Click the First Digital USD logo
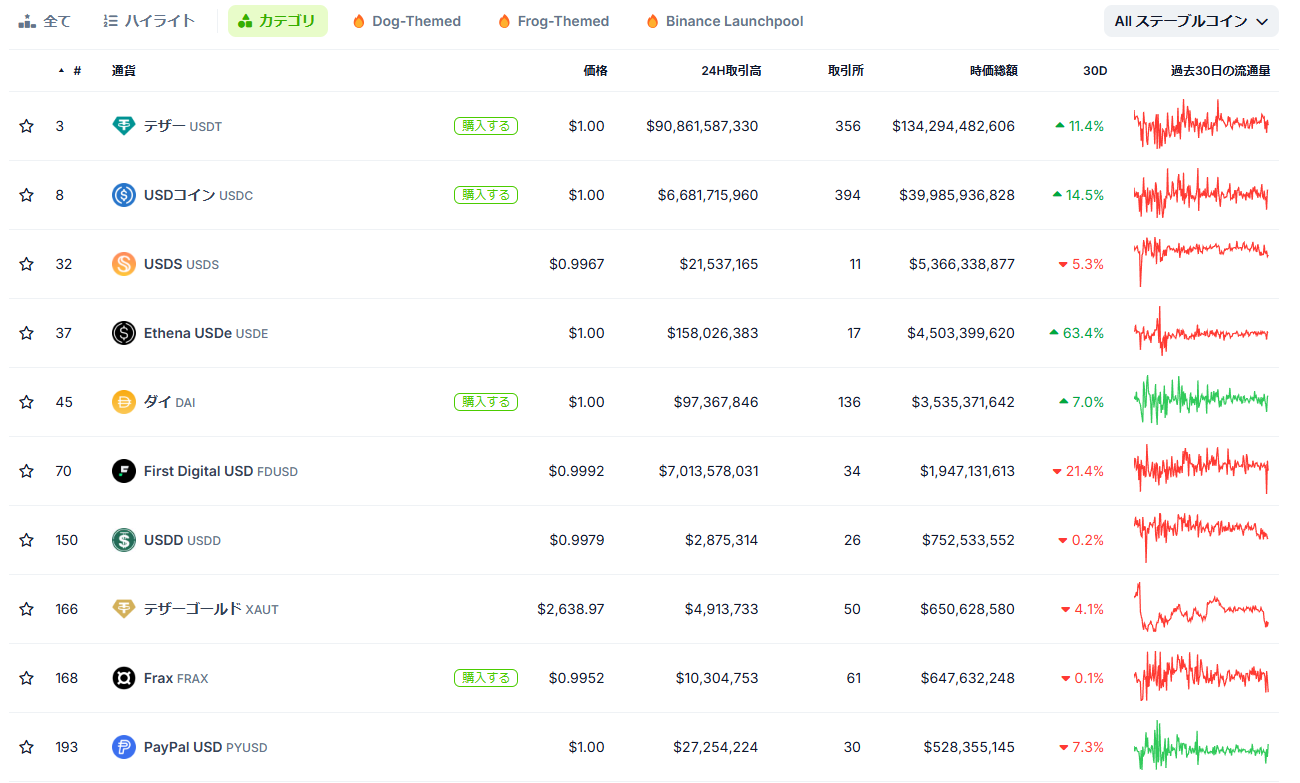Screen dimensions: 1300x783 [x=124, y=471]
